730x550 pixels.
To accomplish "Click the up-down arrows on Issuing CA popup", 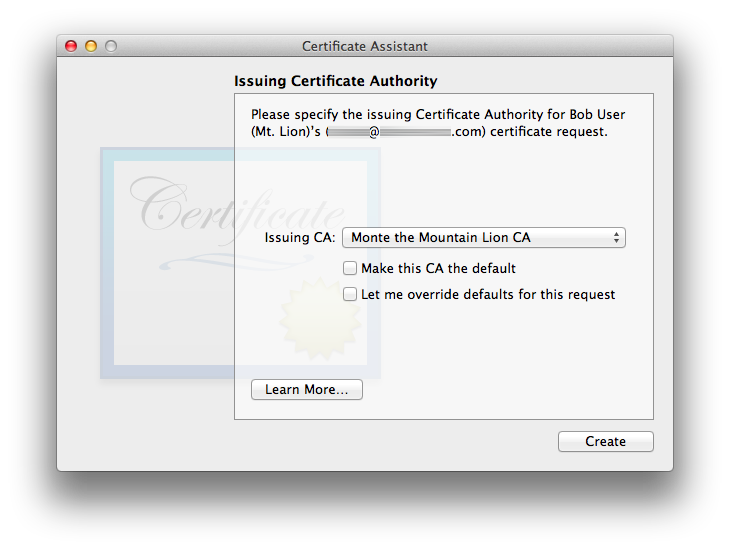I will [616, 238].
